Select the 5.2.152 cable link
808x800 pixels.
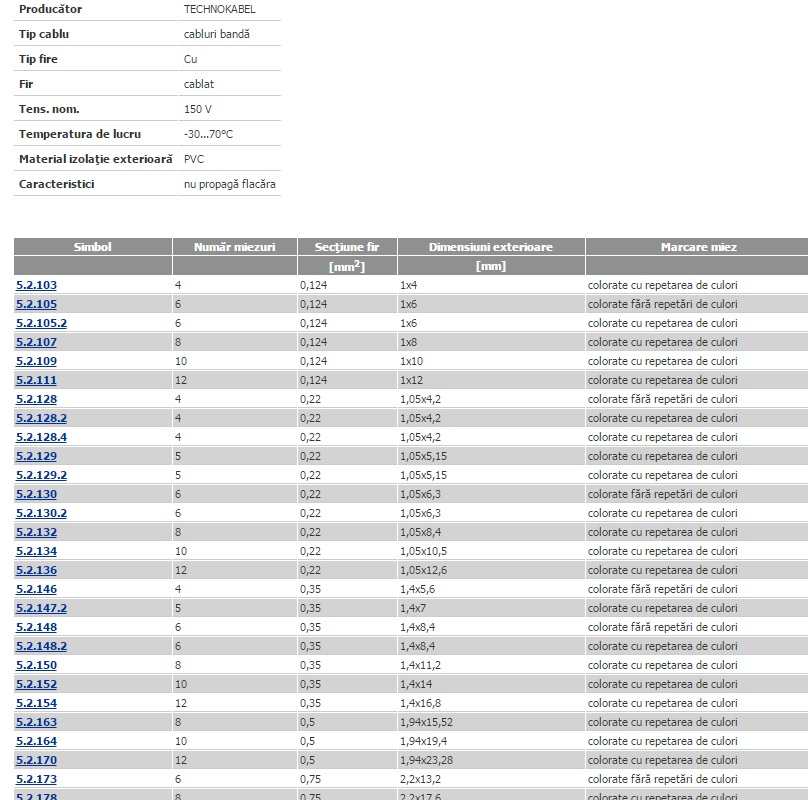(36, 684)
